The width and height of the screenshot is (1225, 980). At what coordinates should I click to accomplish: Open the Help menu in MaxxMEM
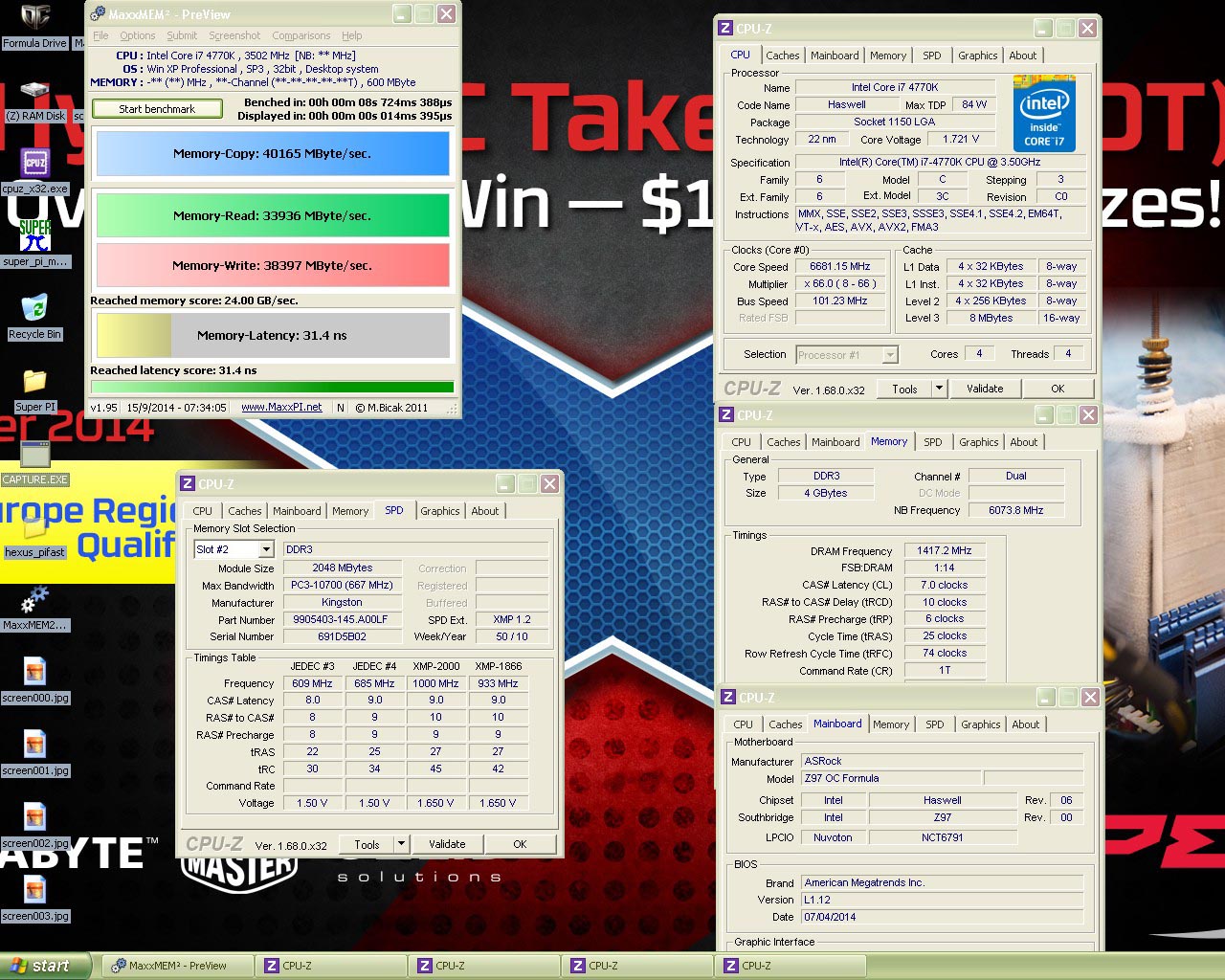click(x=352, y=35)
